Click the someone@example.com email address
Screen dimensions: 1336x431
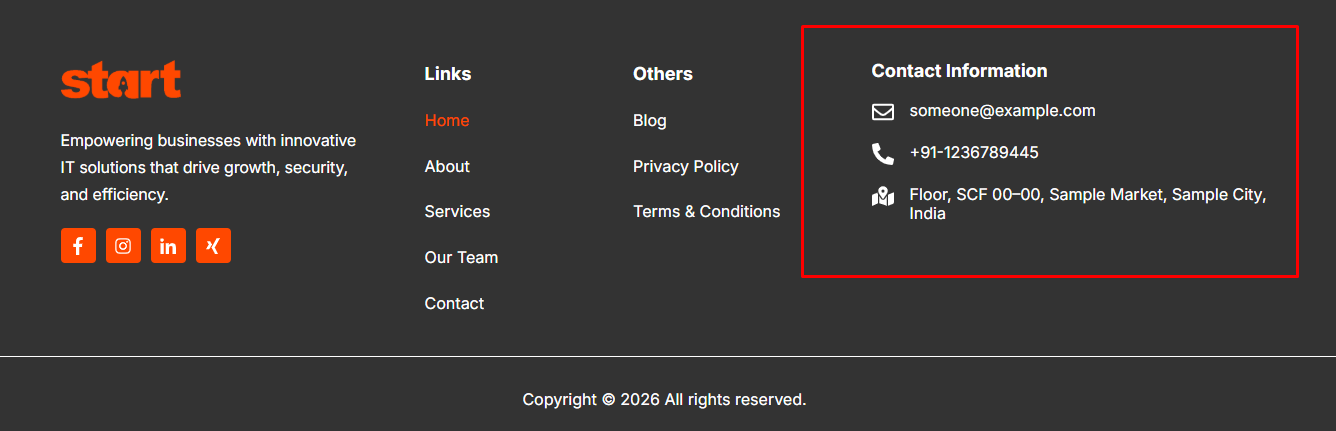tap(1002, 111)
